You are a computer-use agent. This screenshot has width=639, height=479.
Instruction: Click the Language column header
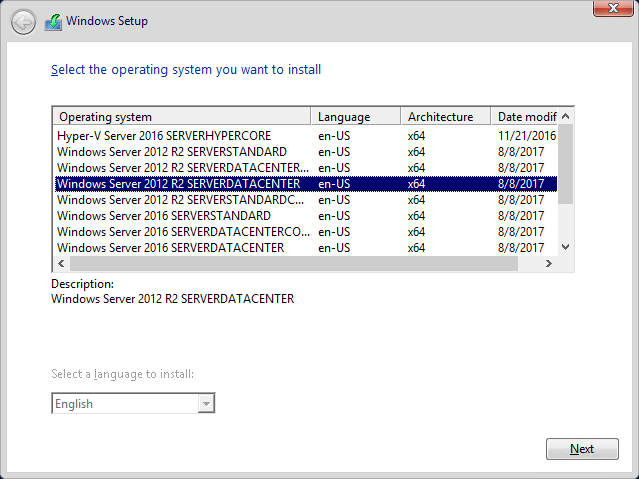pyautogui.click(x=356, y=117)
